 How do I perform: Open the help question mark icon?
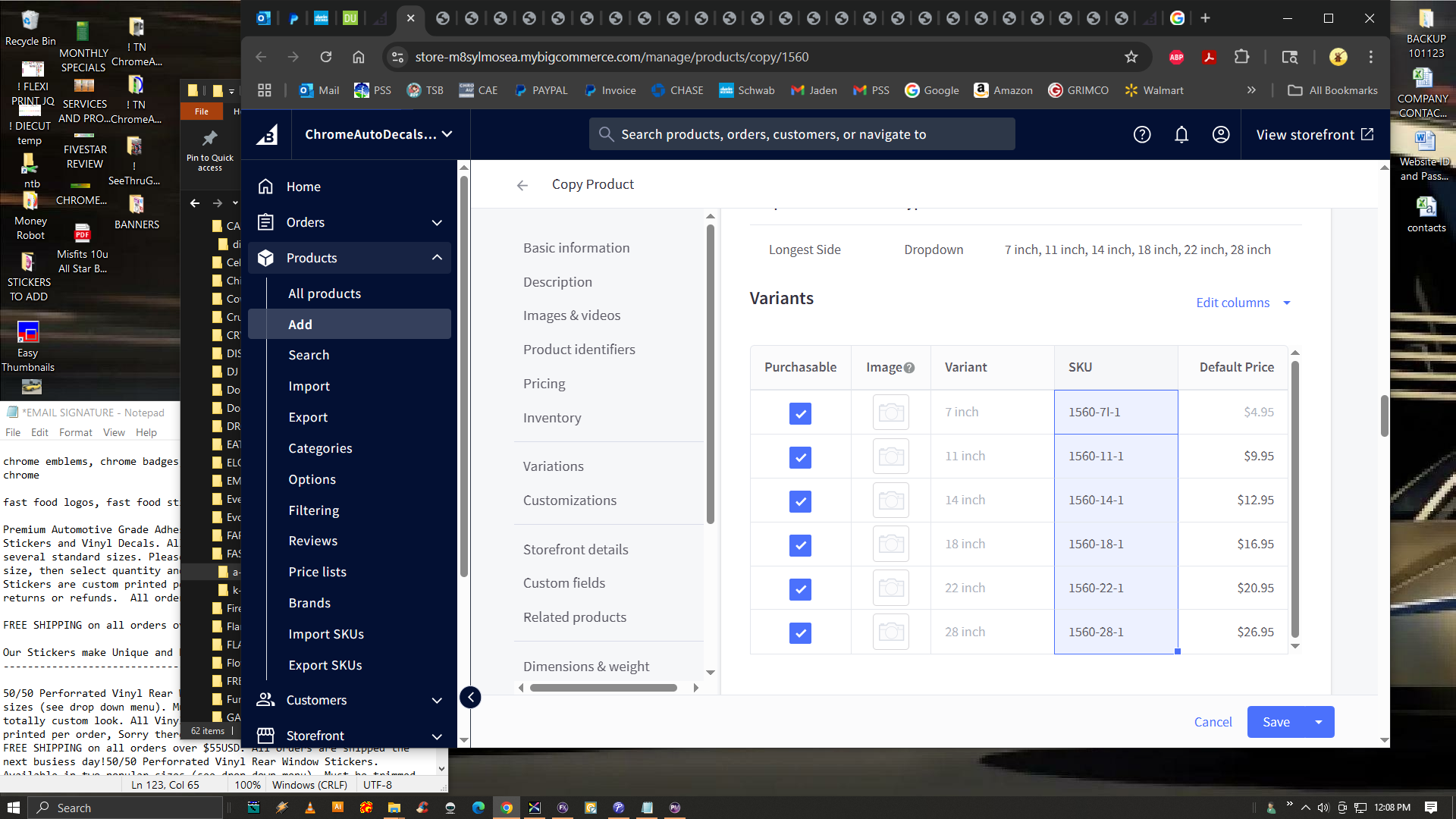[1142, 134]
